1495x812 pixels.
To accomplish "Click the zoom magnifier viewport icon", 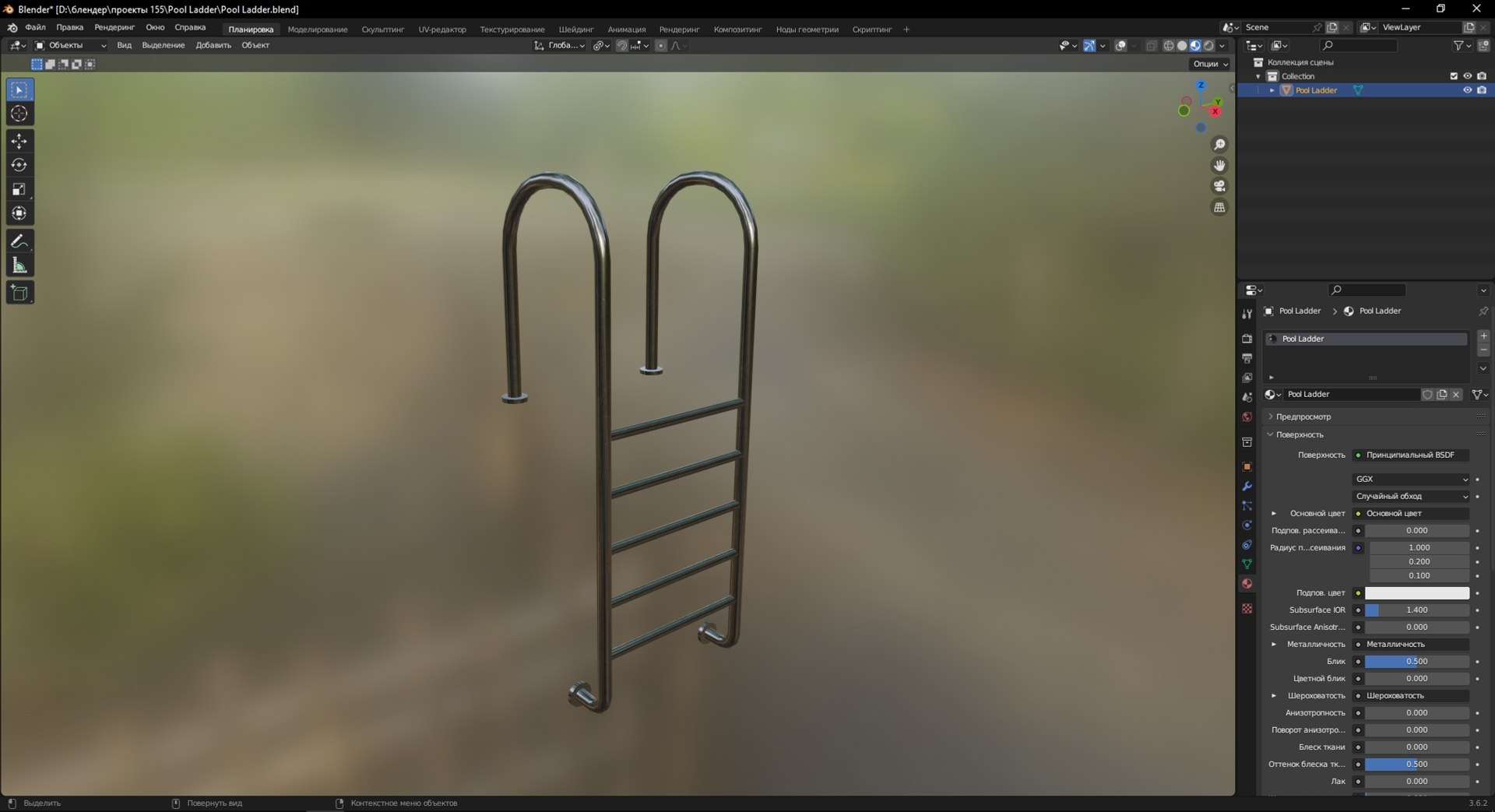I will (1219, 145).
